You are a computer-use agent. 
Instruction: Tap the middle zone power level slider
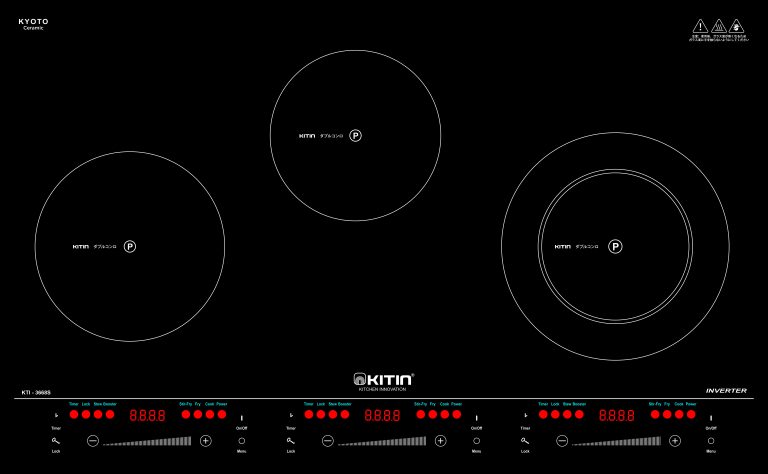coord(382,441)
